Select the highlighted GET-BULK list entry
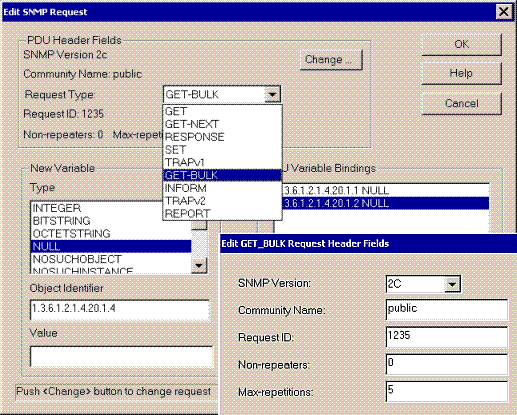This screenshot has height=415, width=517. (x=222, y=175)
